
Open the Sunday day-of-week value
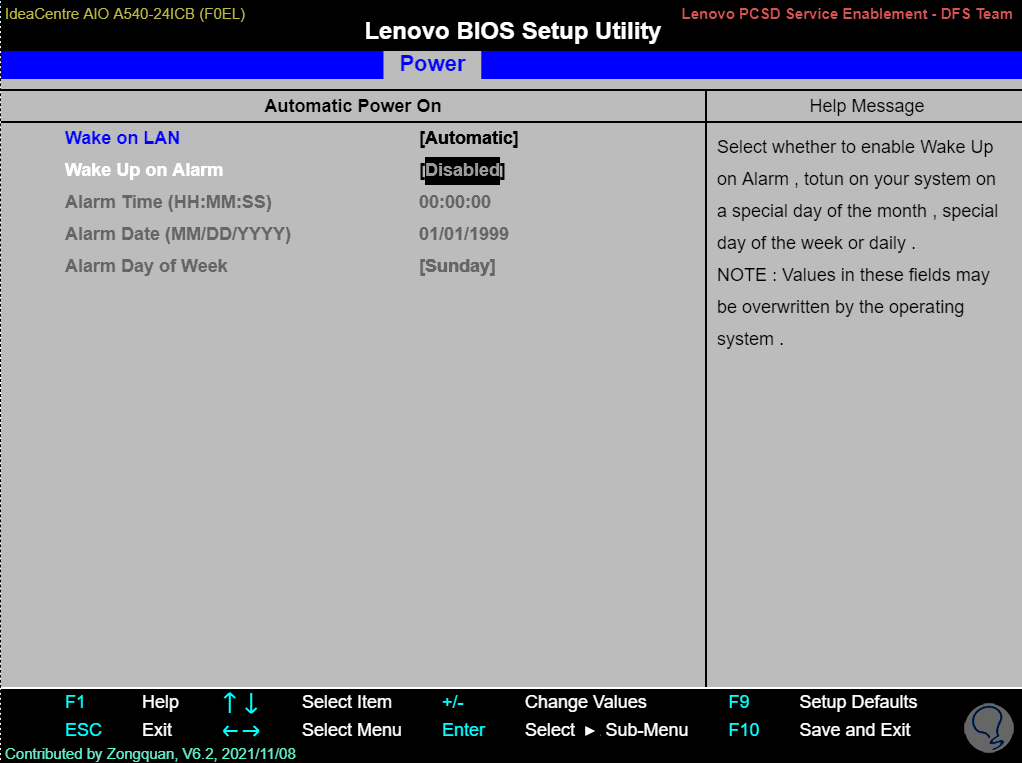(x=457, y=266)
